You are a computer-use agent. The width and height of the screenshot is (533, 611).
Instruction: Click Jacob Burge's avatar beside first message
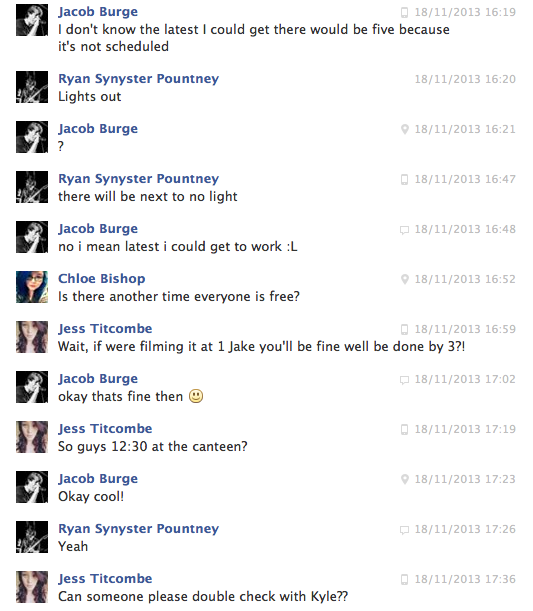(32, 20)
